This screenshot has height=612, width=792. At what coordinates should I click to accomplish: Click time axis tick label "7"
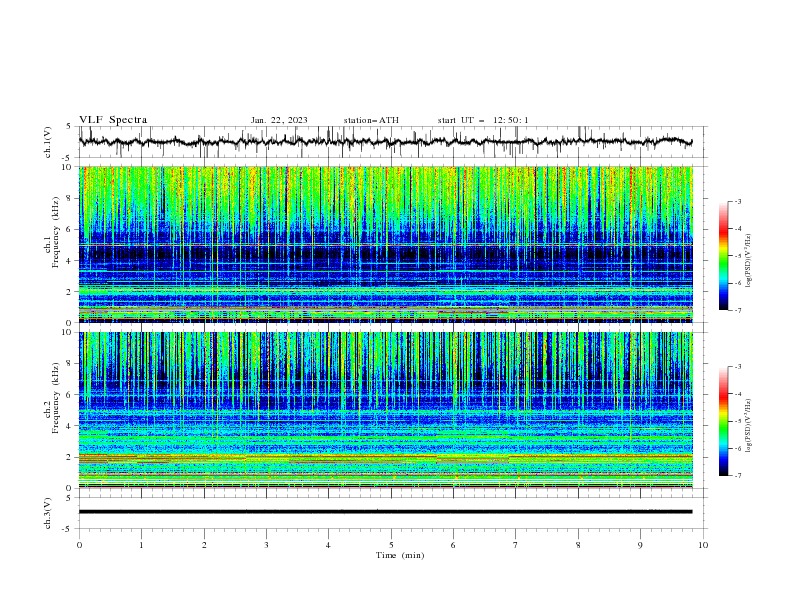[515, 545]
